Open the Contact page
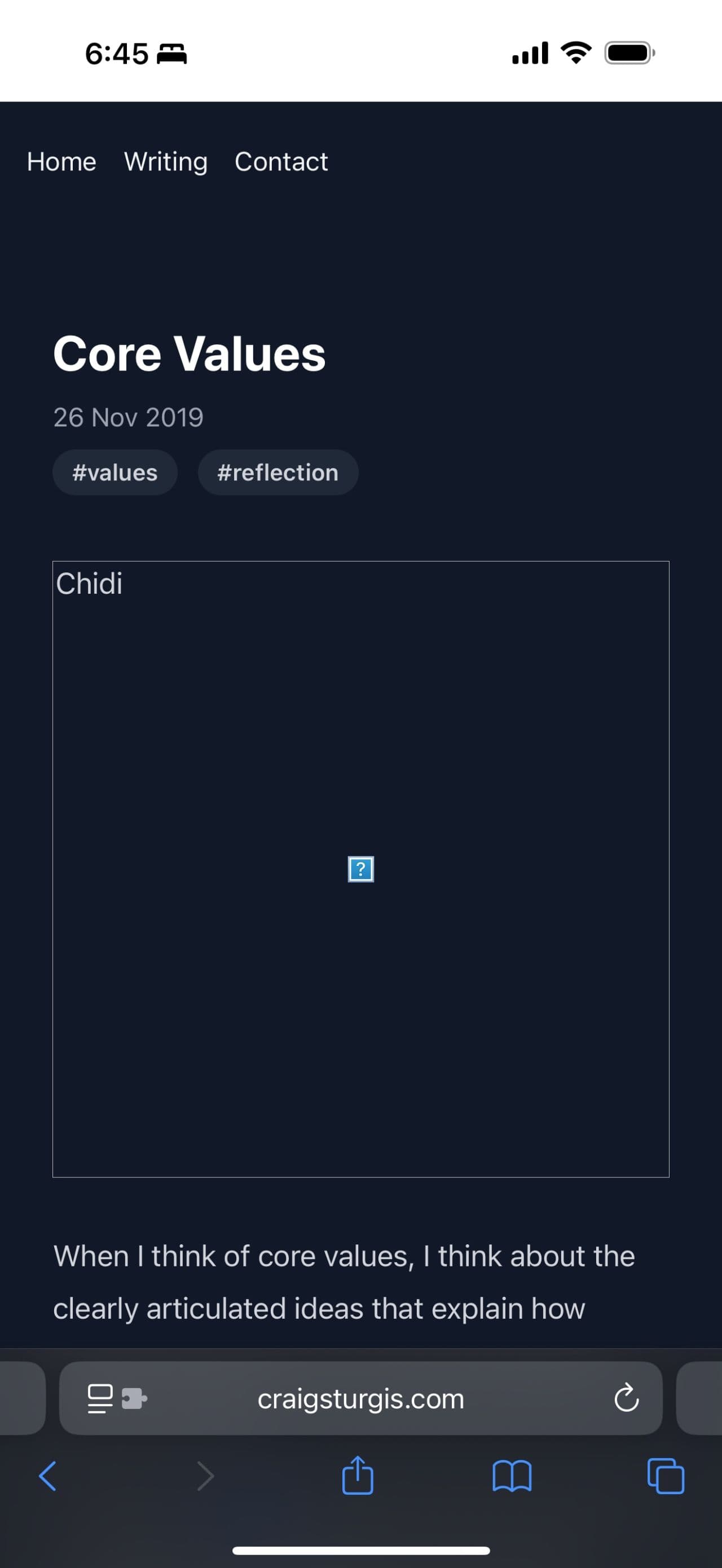The height and width of the screenshot is (1568, 722). 281,162
